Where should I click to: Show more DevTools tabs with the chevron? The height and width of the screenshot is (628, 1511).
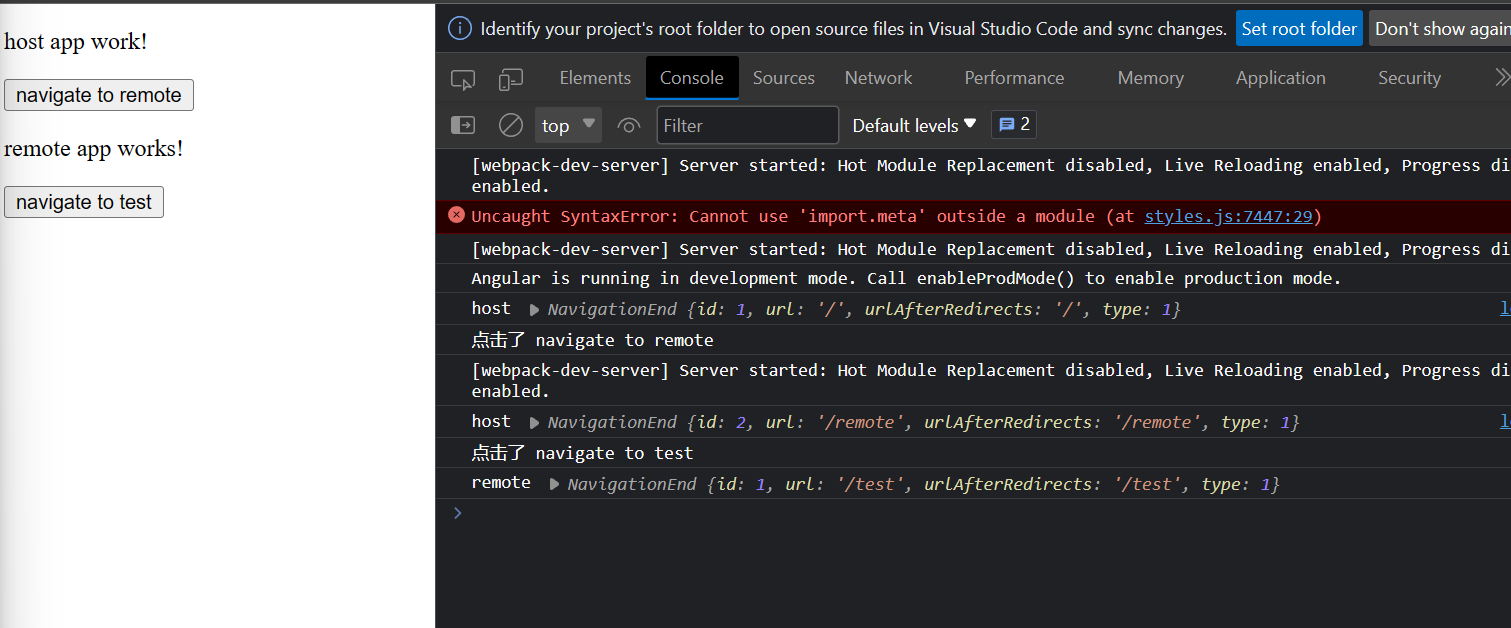click(1500, 78)
